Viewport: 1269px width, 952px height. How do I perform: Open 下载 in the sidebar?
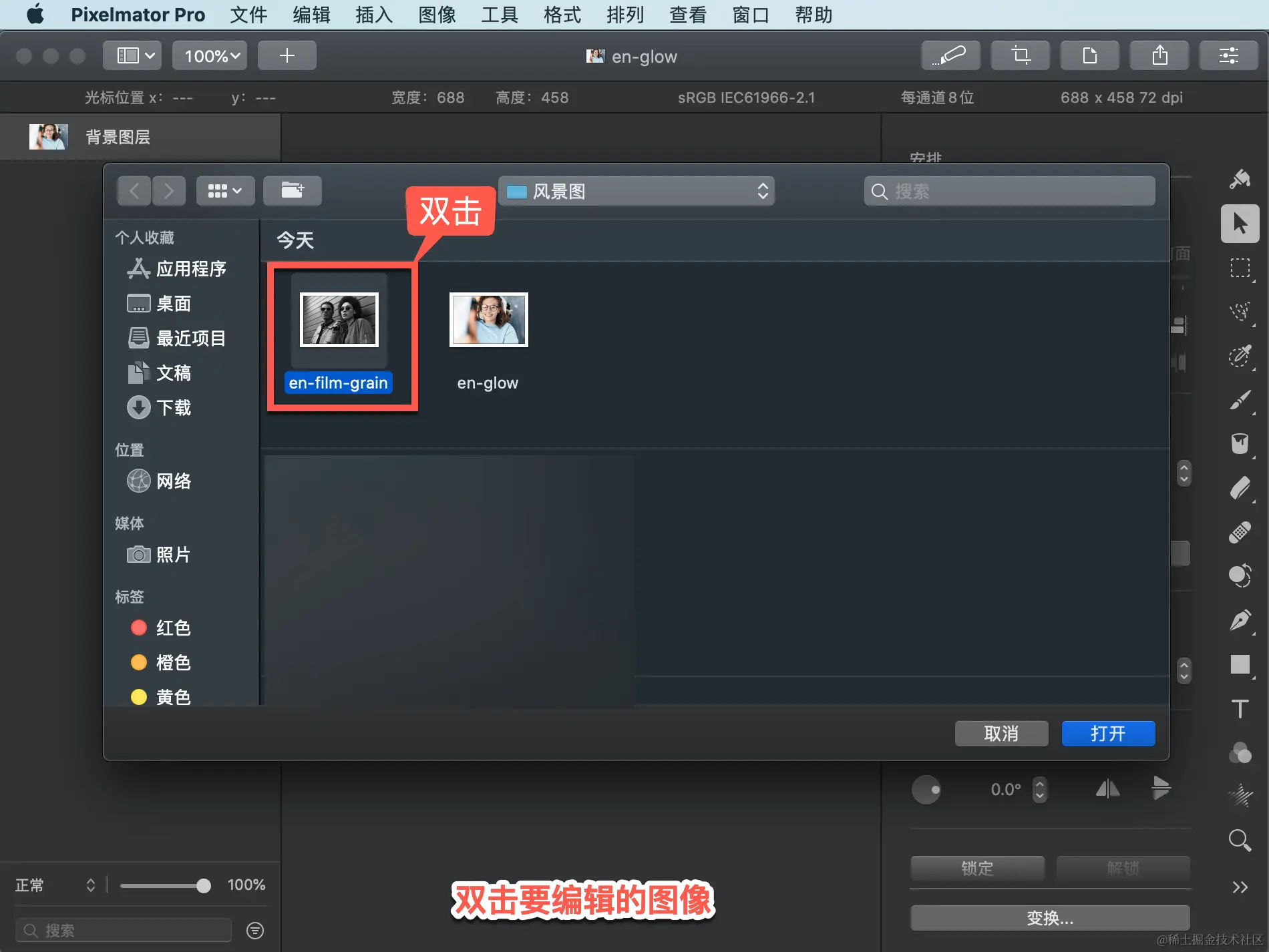[x=159, y=407]
